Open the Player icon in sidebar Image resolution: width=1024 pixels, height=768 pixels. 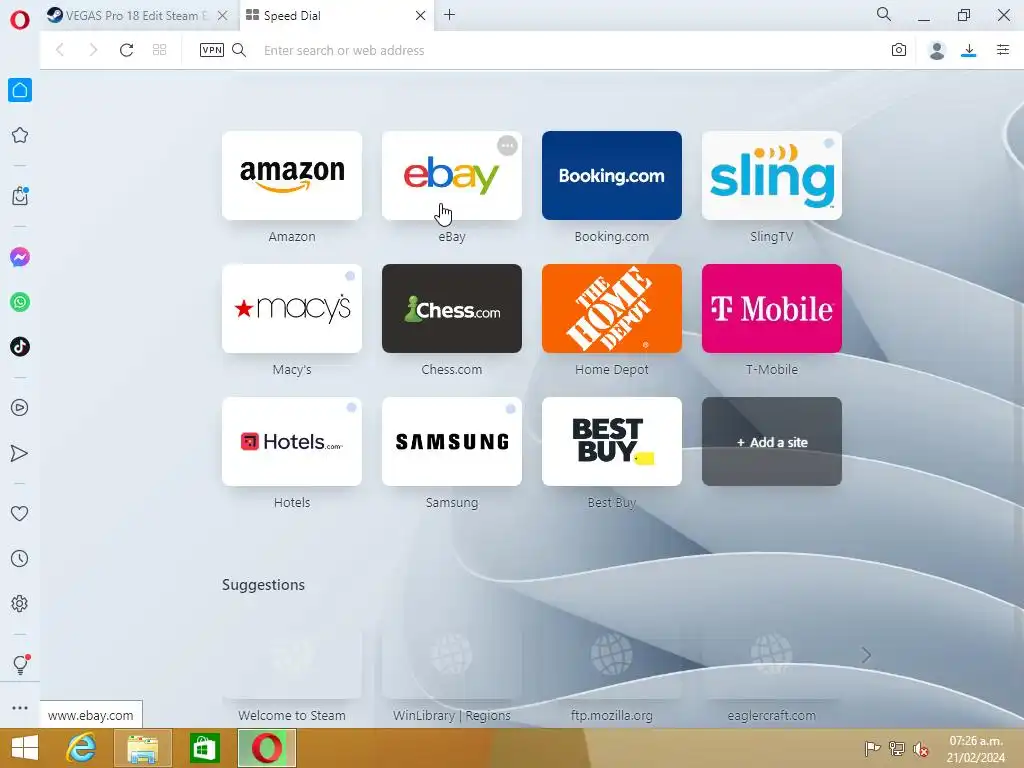point(20,408)
